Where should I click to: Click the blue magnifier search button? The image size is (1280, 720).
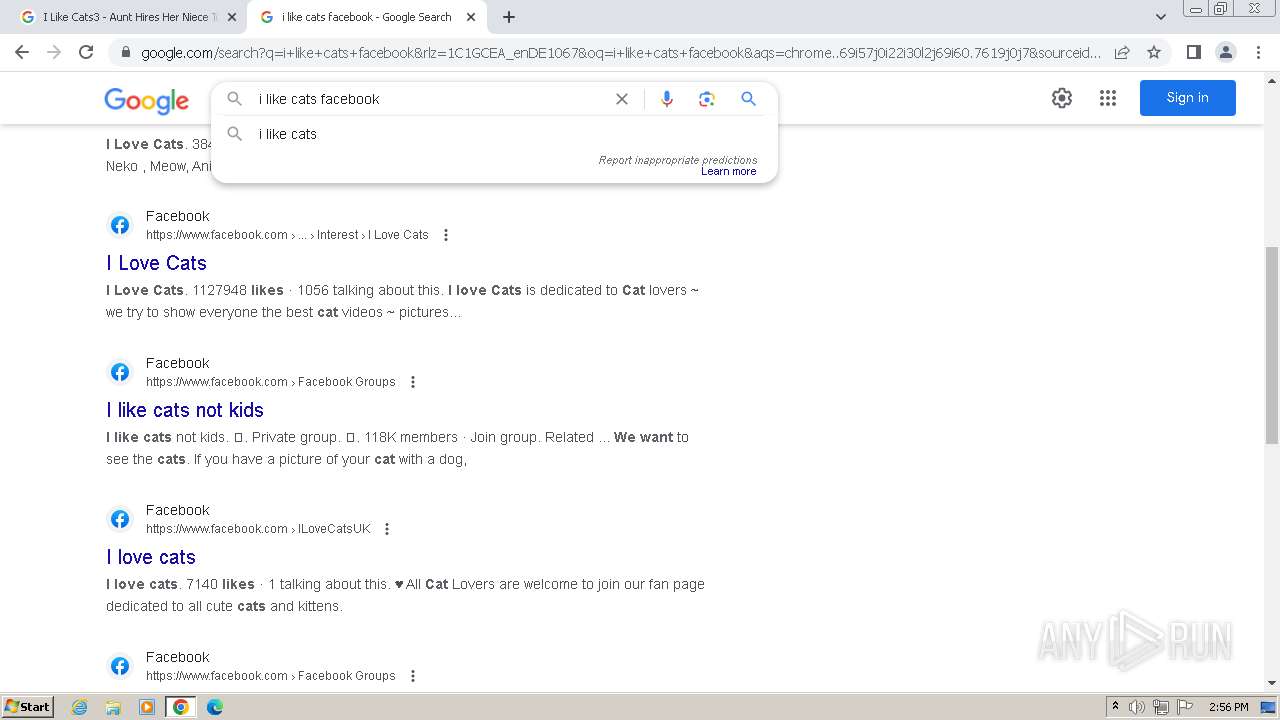tap(748, 99)
